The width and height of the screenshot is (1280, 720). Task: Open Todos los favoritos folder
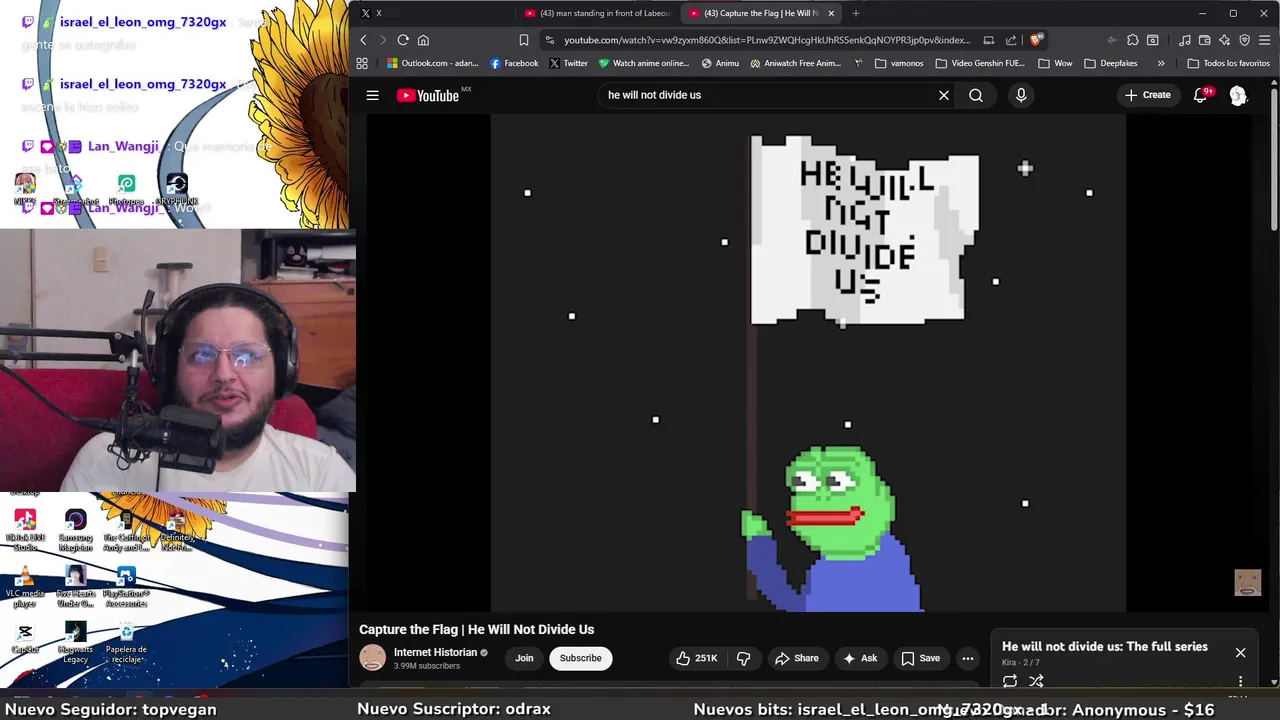[x=1228, y=63]
